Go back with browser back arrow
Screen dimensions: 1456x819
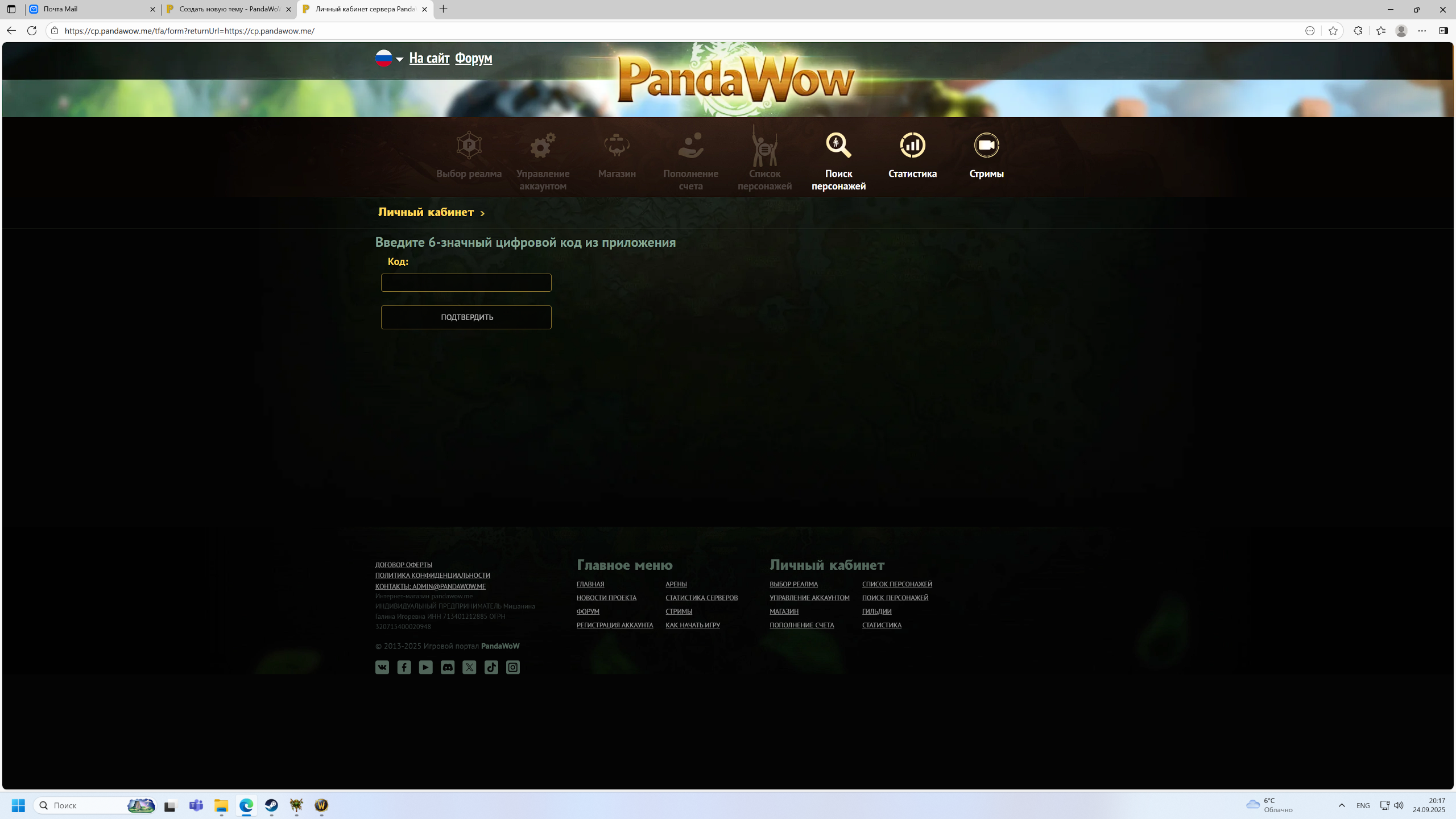pos(11,31)
